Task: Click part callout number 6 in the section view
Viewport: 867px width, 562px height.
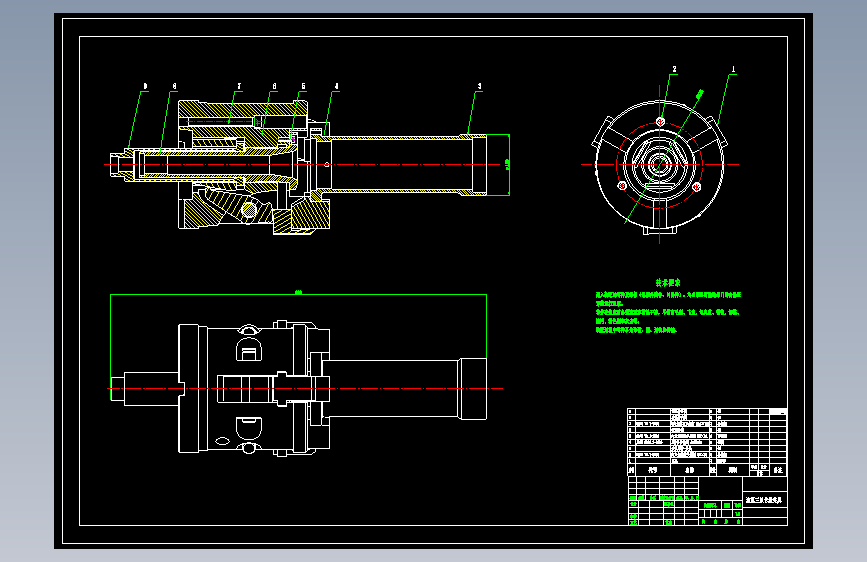Action: [274, 86]
